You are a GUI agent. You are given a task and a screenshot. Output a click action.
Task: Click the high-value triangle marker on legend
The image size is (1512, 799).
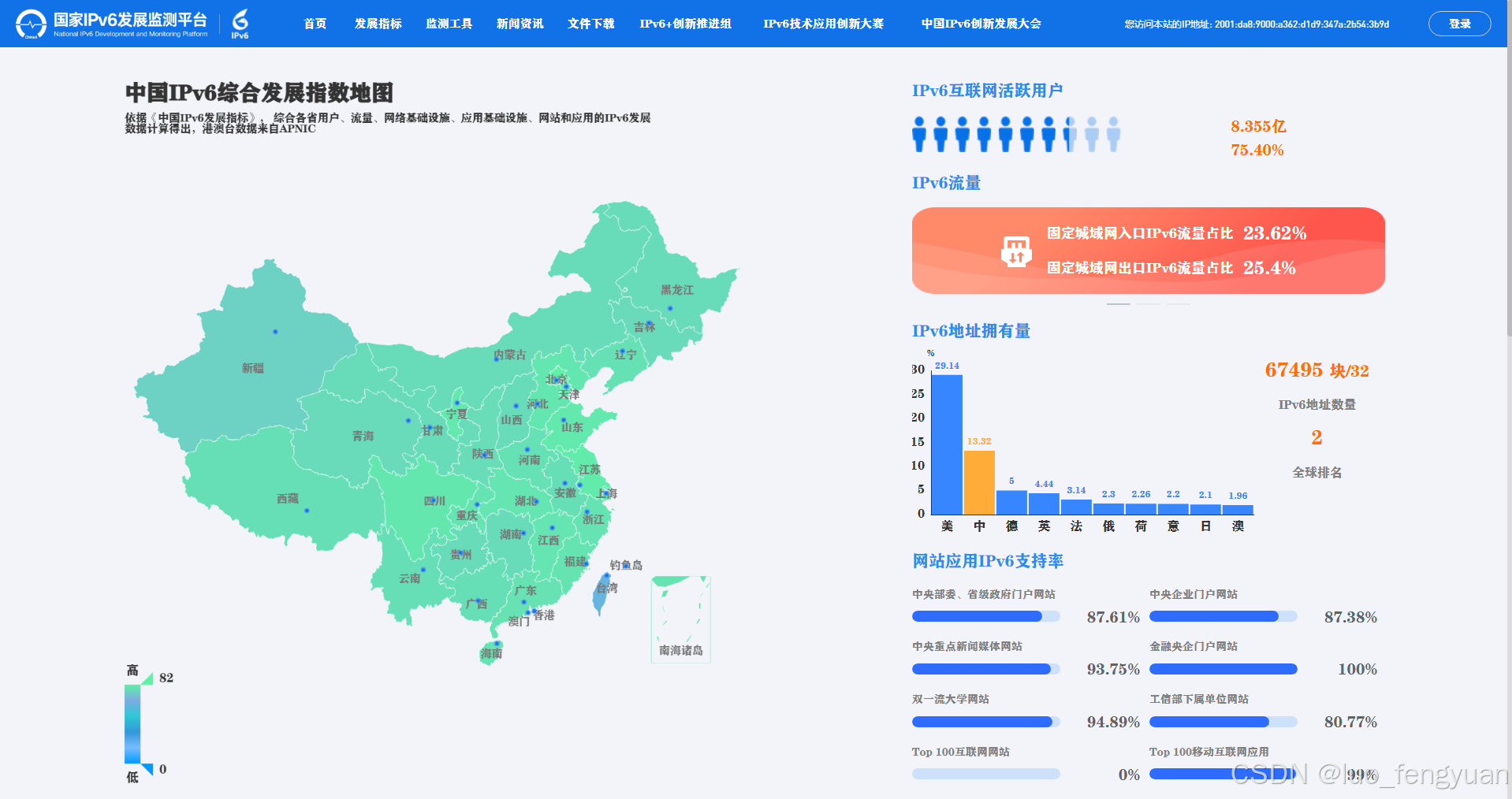[x=147, y=678]
